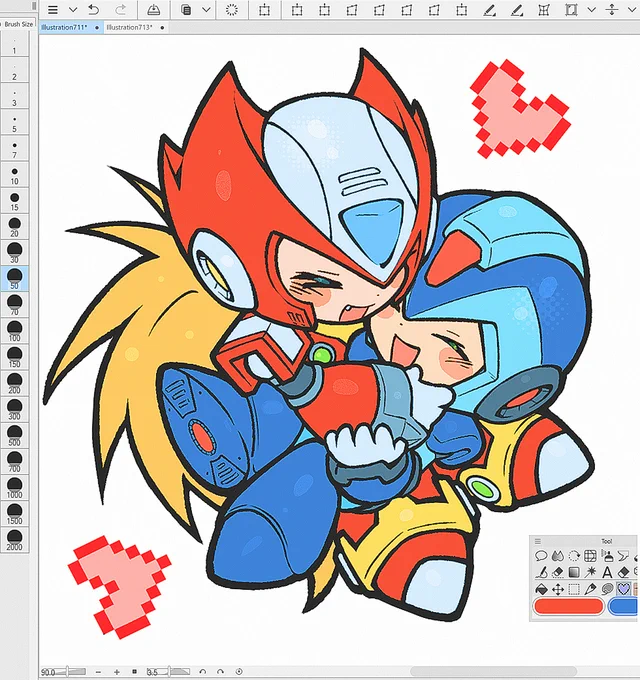This screenshot has width=640, height=680.
Task: Pick the blue sub color swatch
Action: coord(624,606)
